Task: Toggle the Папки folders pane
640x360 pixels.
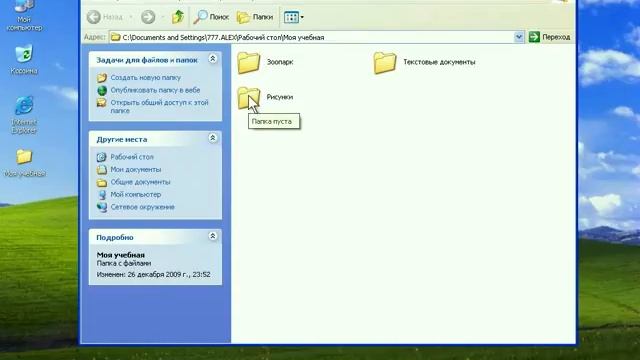Action: pos(255,17)
